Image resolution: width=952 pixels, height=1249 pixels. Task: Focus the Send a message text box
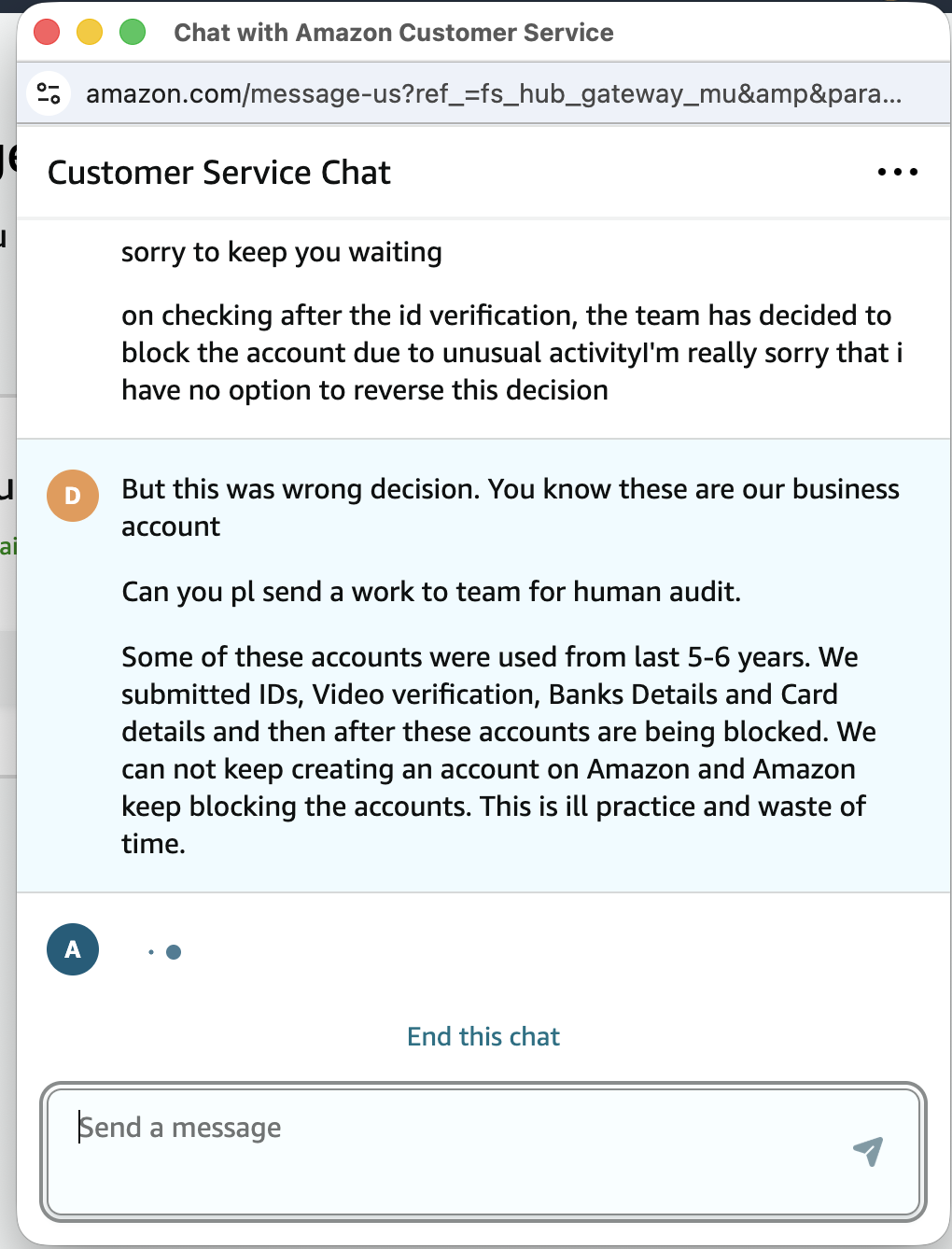[x=448, y=1150]
